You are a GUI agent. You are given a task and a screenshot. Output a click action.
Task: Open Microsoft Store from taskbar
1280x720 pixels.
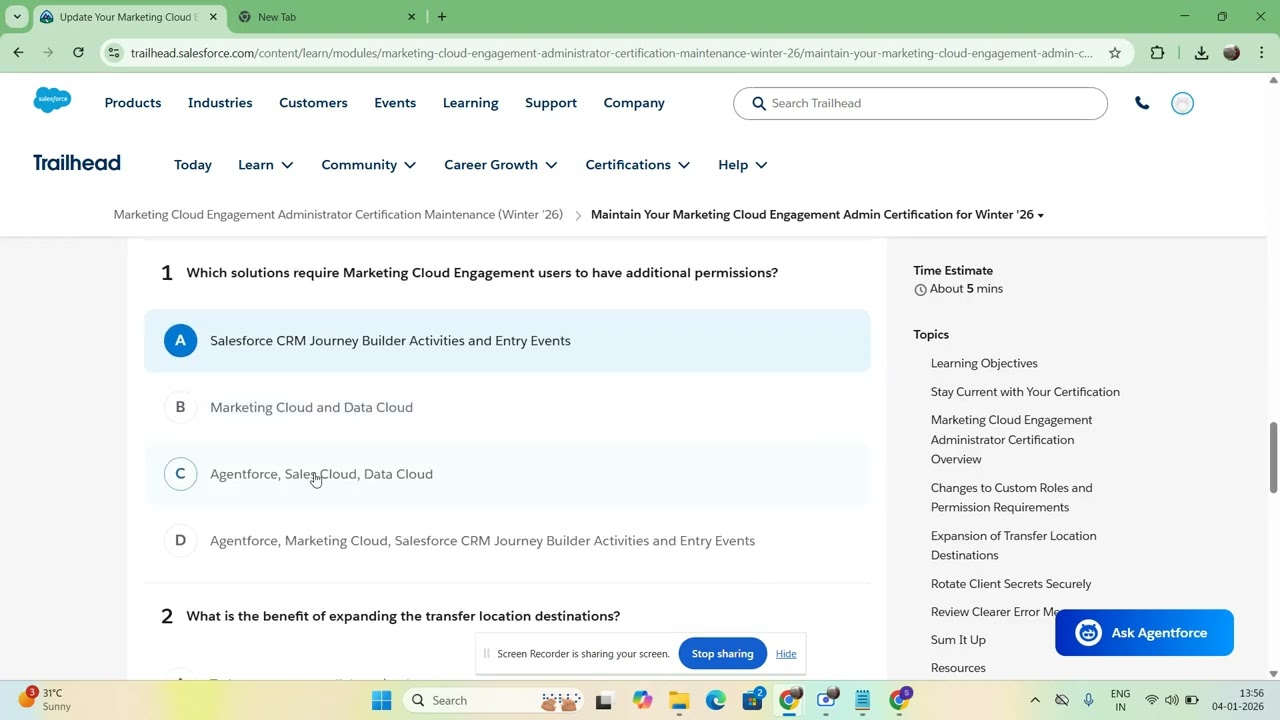click(753, 700)
